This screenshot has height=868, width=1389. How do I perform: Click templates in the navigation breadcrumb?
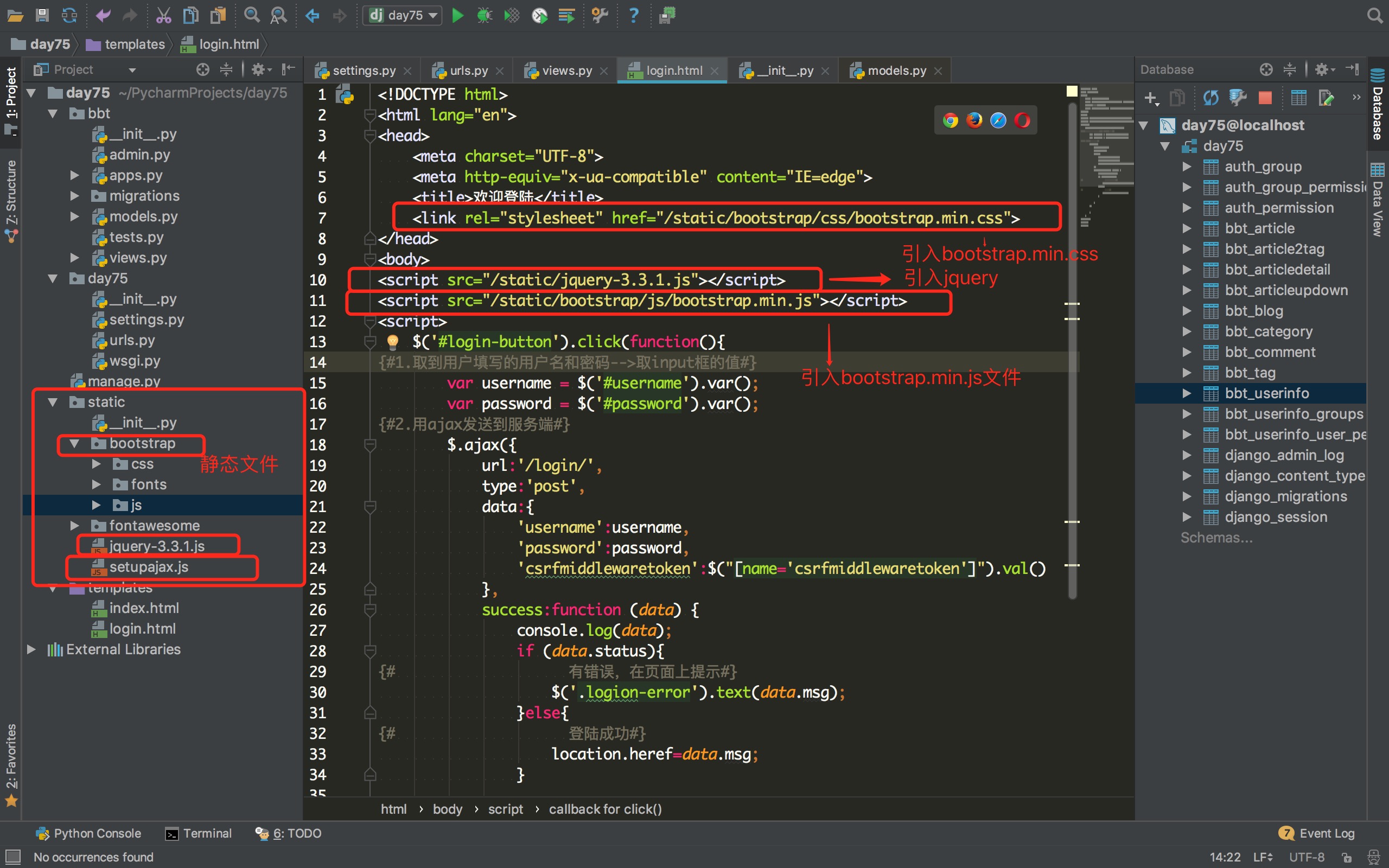(x=126, y=44)
